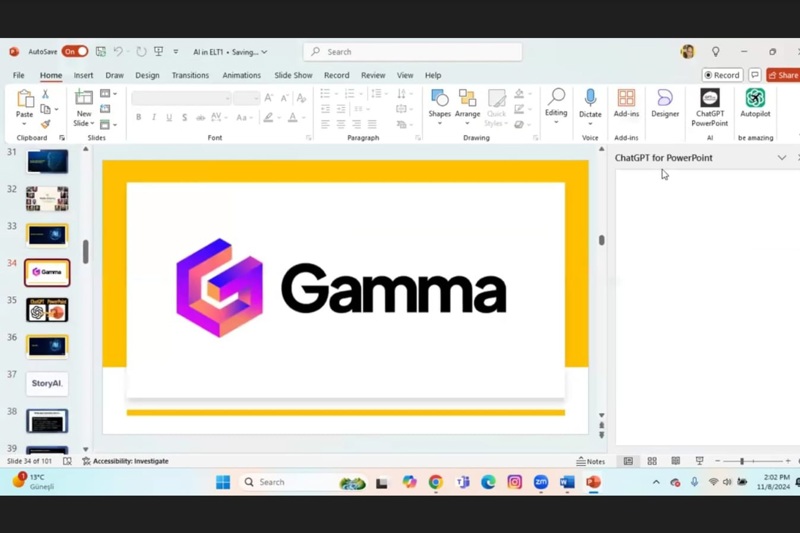The height and width of the screenshot is (533, 800).
Task: Switch to the Slide Show tab
Action: pos(293,75)
